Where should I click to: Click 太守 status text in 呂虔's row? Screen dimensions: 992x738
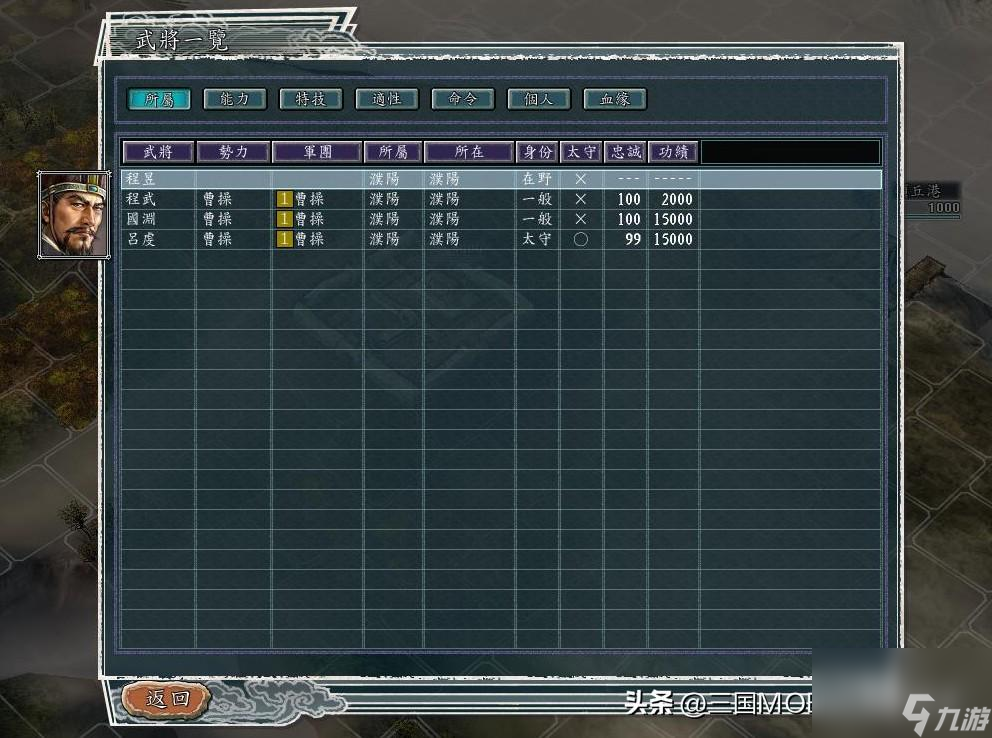537,239
